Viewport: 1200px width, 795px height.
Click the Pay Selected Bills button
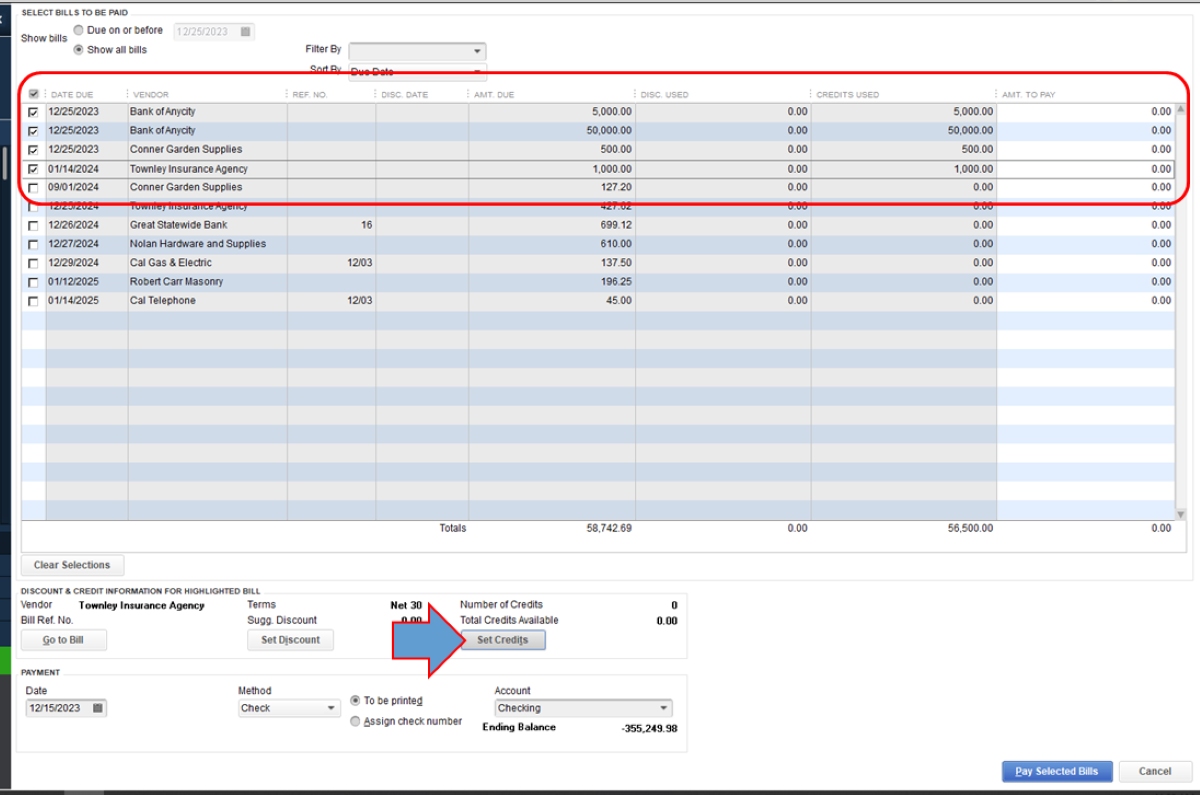coord(1056,771)
